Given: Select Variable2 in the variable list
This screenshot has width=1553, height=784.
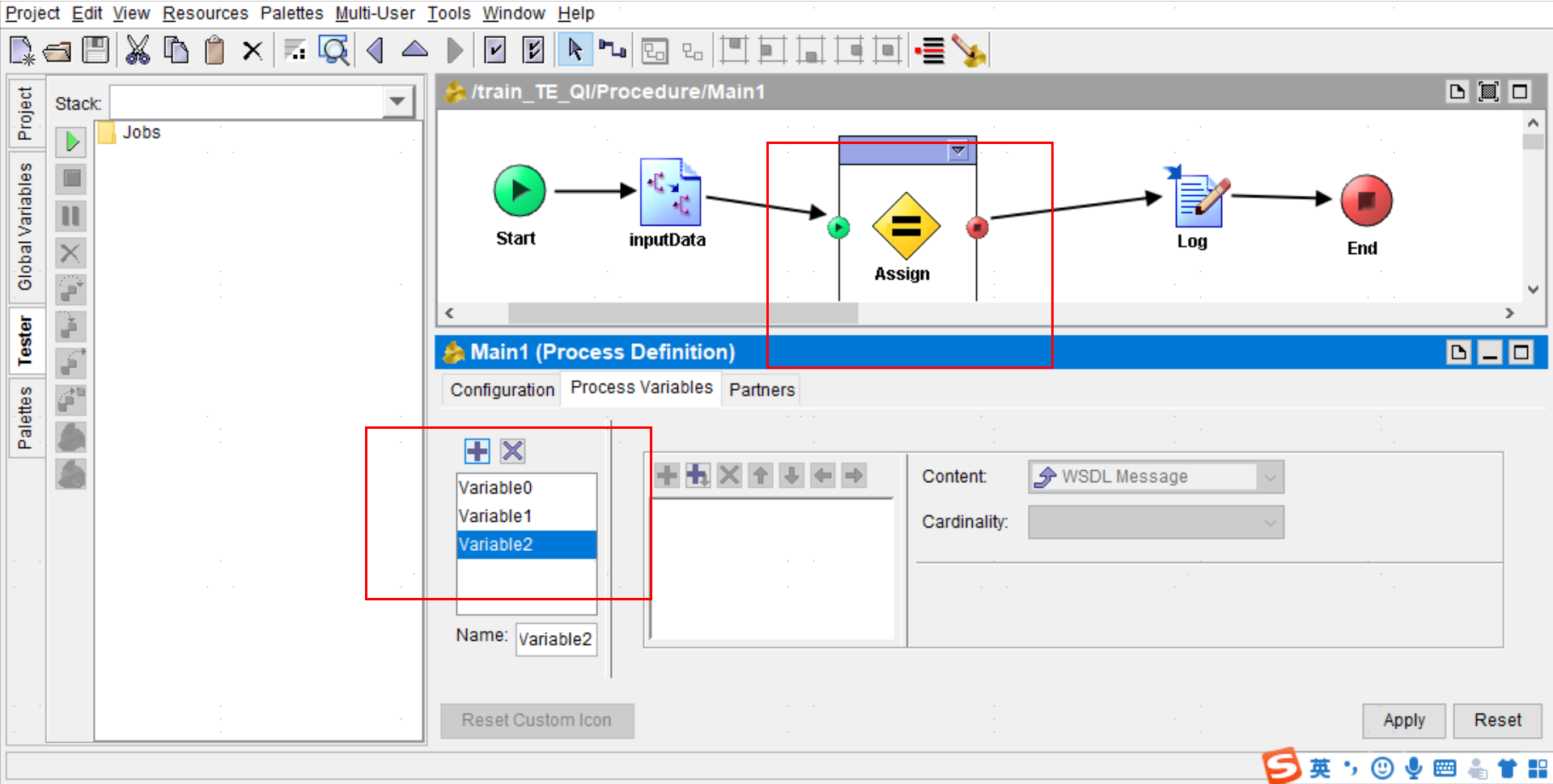Looking at the screenshot, I should pyautogui.click(x=526, y=545).
